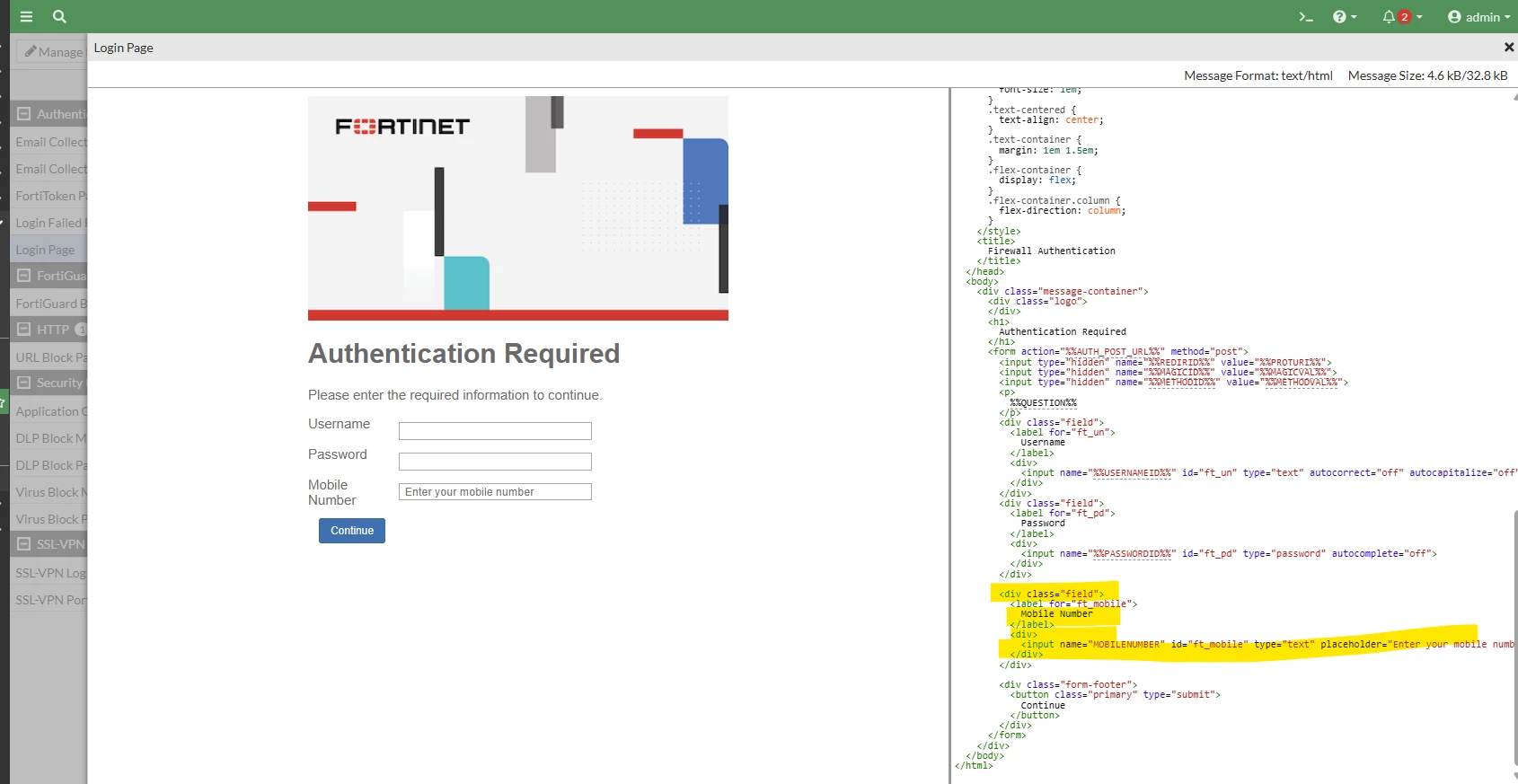Click the MOBILENUMBER input line in code

1268,645
